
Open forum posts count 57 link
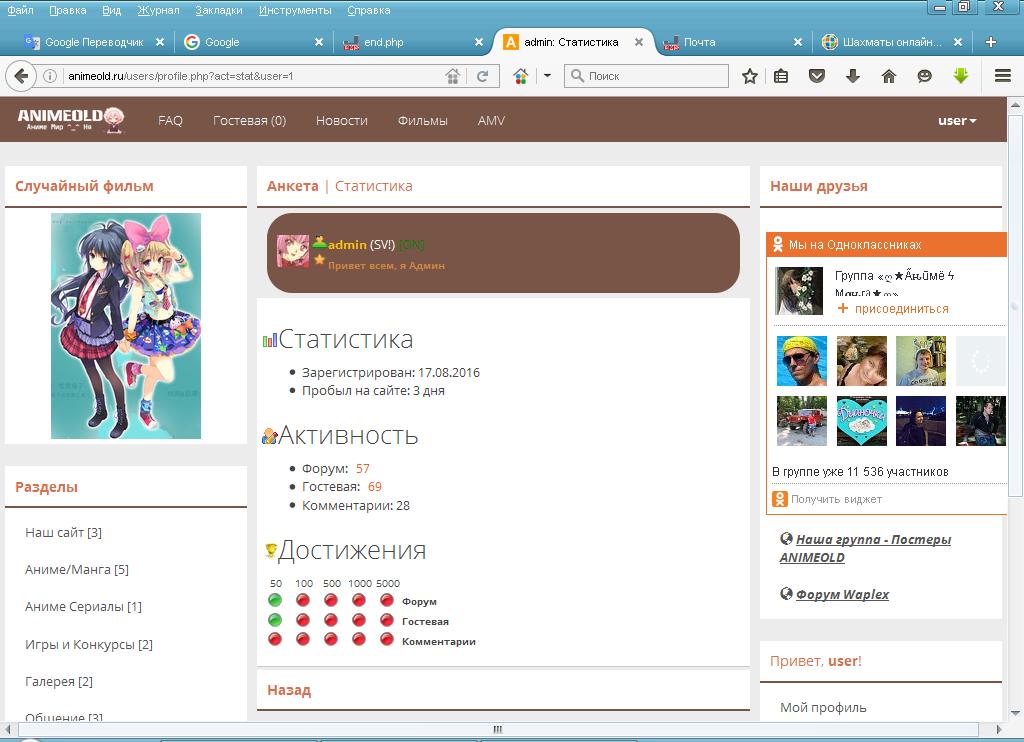pos(362,468)
